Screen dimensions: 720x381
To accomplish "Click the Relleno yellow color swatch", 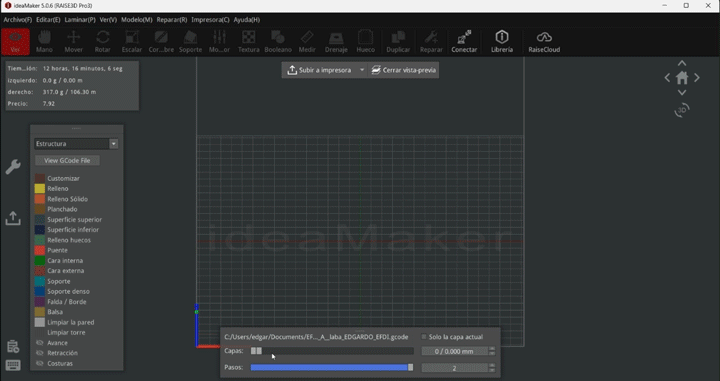I will pyautogui.click(x=40, y=189).
